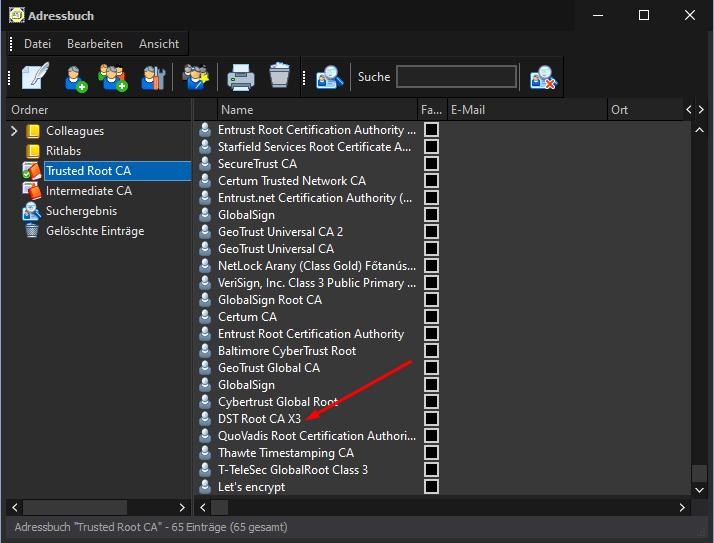
Task: Click into the Suche search field
Action: coord(457,77)
